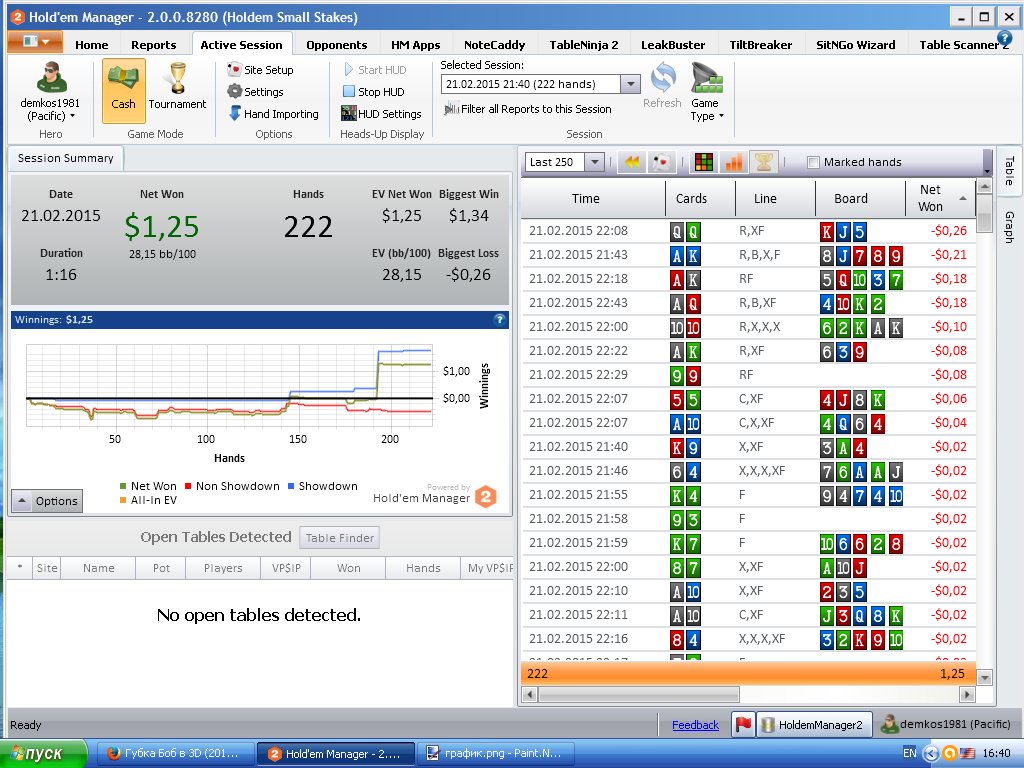Toggle Net Won legend swatch
The image size is (1024, 768).
coord(123,486)
